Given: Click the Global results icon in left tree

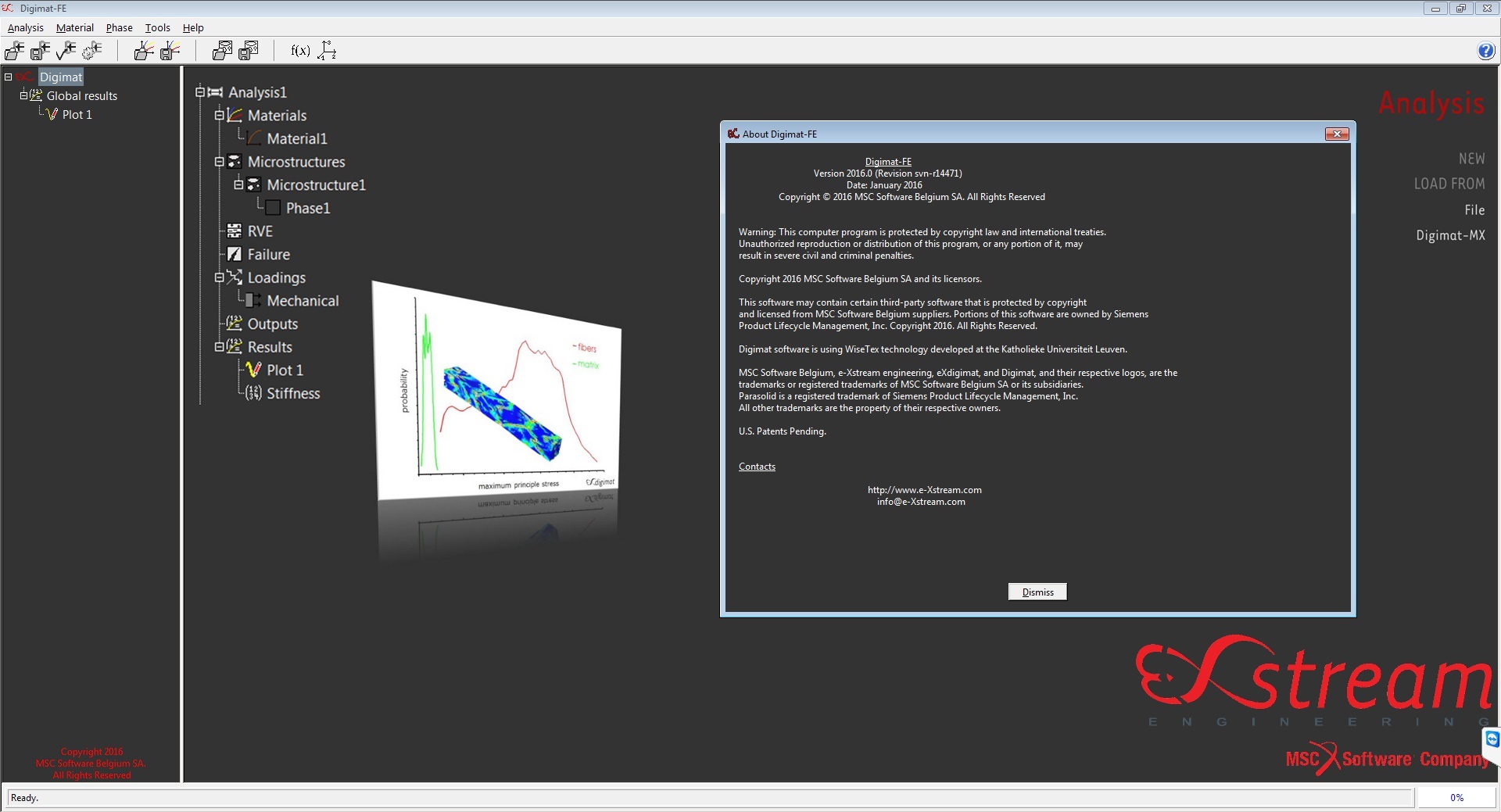Looking at the screenshot, I should 36,95.
